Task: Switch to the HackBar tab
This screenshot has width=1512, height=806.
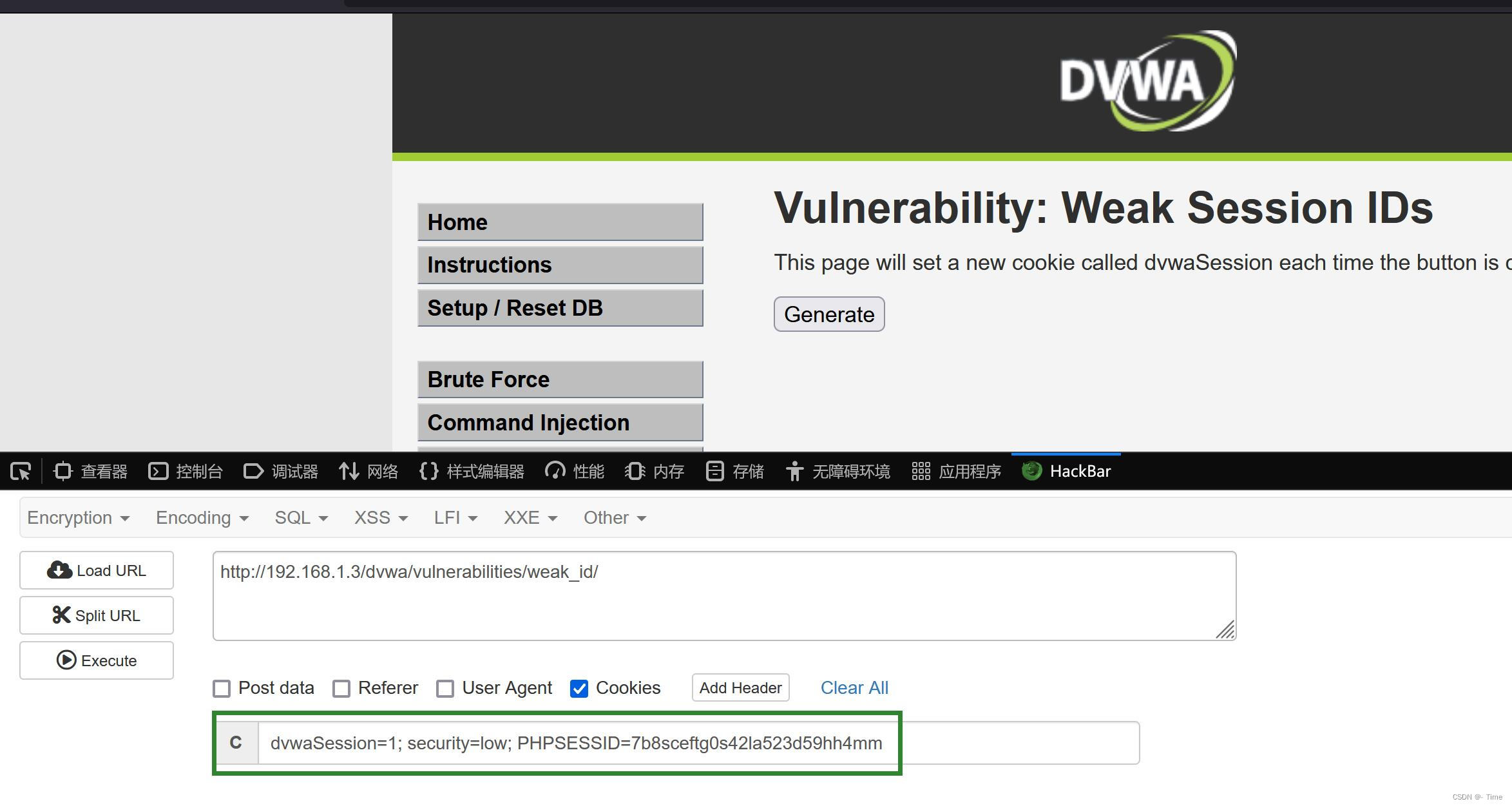Action: [1067, 472]
